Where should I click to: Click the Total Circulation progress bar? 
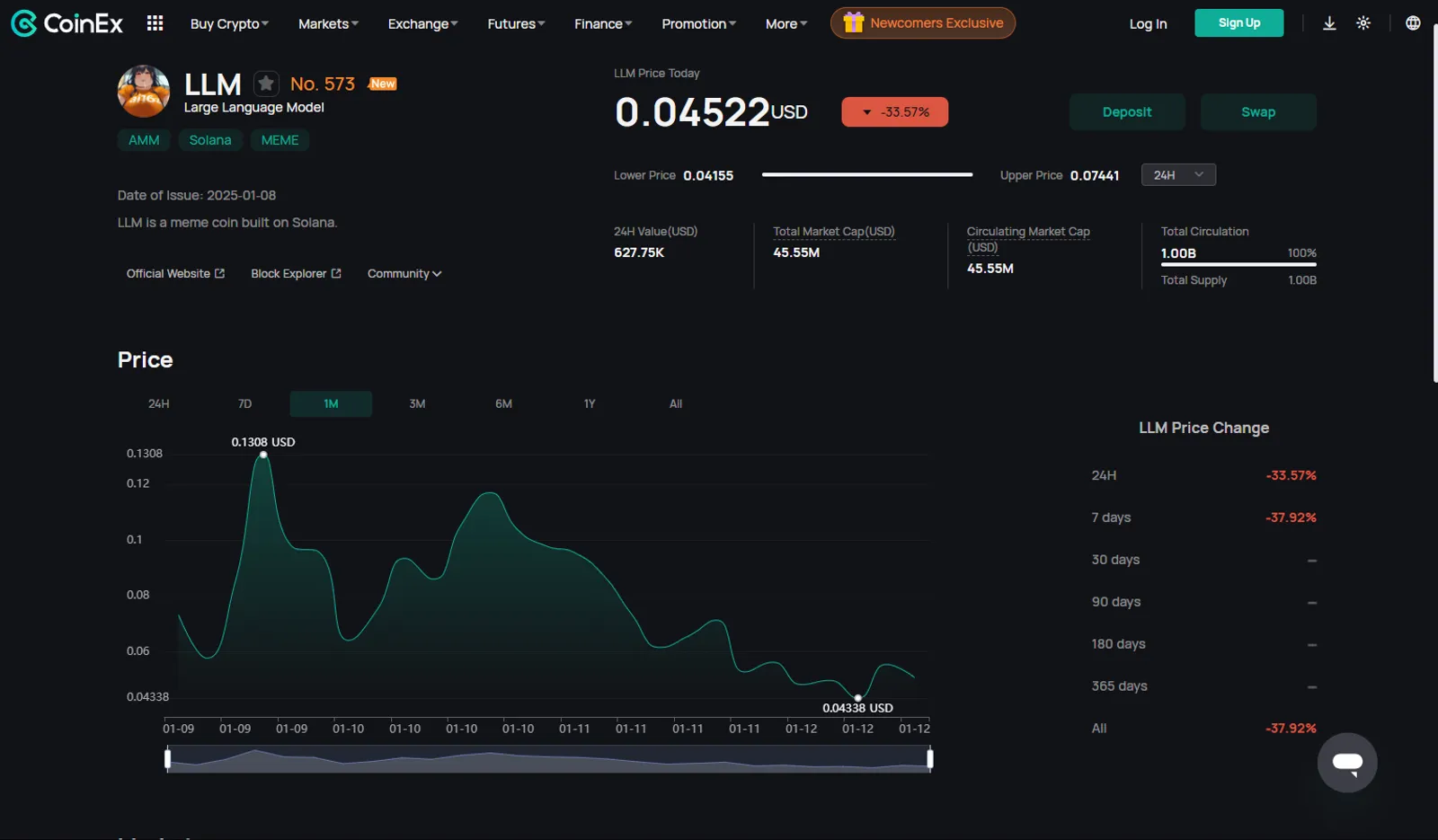(x=1238, y=264)
